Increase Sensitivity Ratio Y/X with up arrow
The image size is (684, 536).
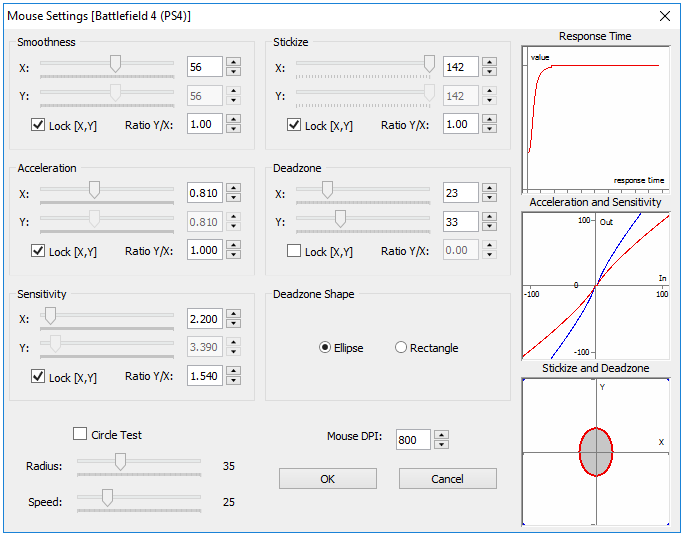pos(234,371)
